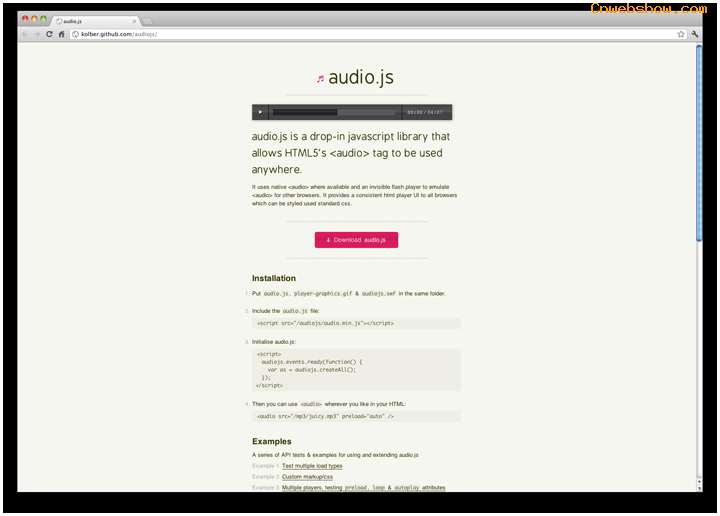
Task: Click the 'Initialise audio.js:' step text
Action: pyautogui.click(x=274, y=342)
